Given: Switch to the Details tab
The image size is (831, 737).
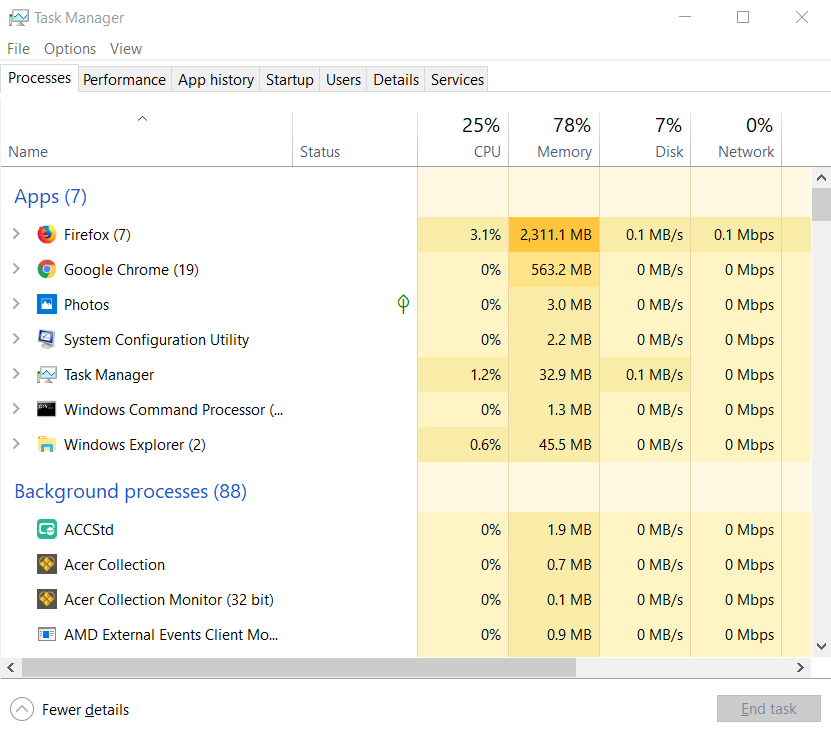Looking at the screenshot, I should [396, 79].
